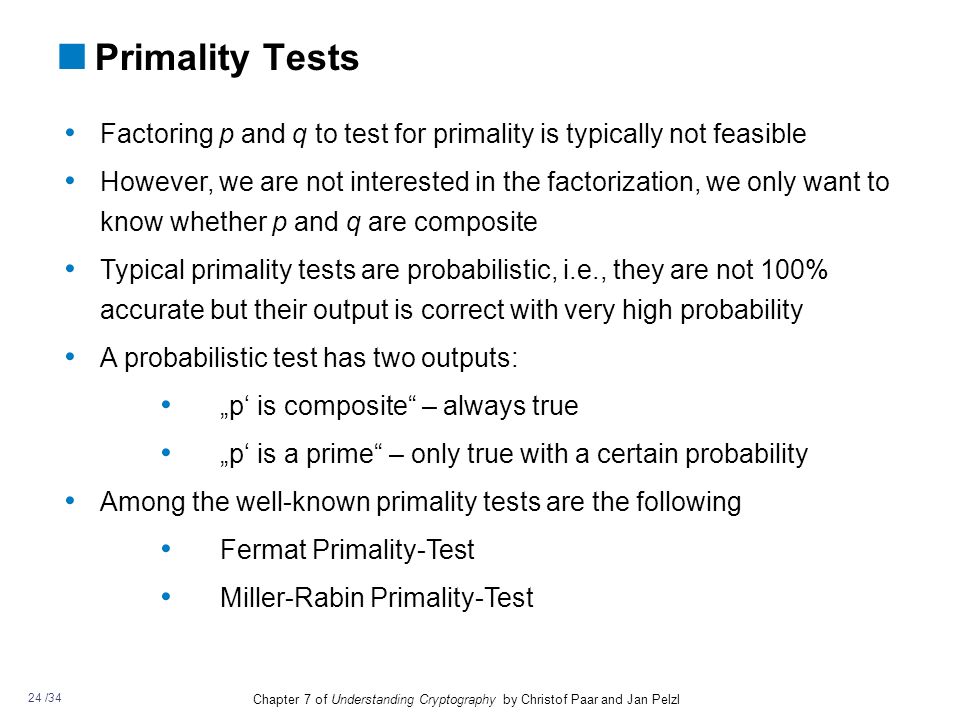Click sub-bullet before 'is a prime' line
This screenshot has height=720, width=960.
point(166,452)
